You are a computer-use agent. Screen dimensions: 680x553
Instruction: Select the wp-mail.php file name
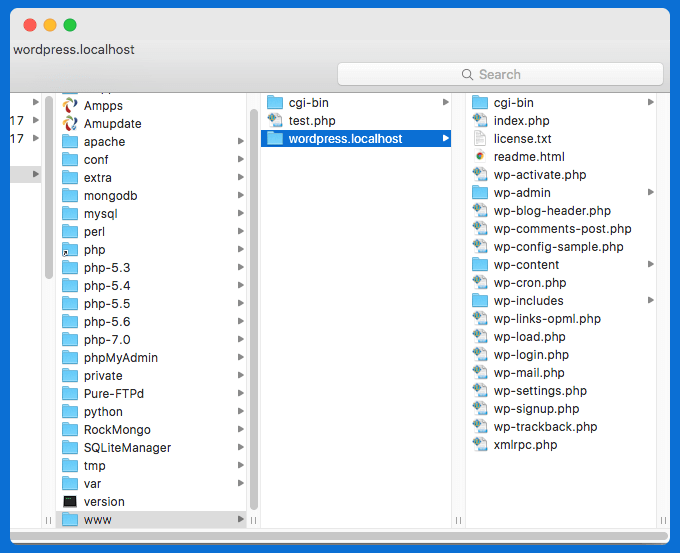click(529, 373)
